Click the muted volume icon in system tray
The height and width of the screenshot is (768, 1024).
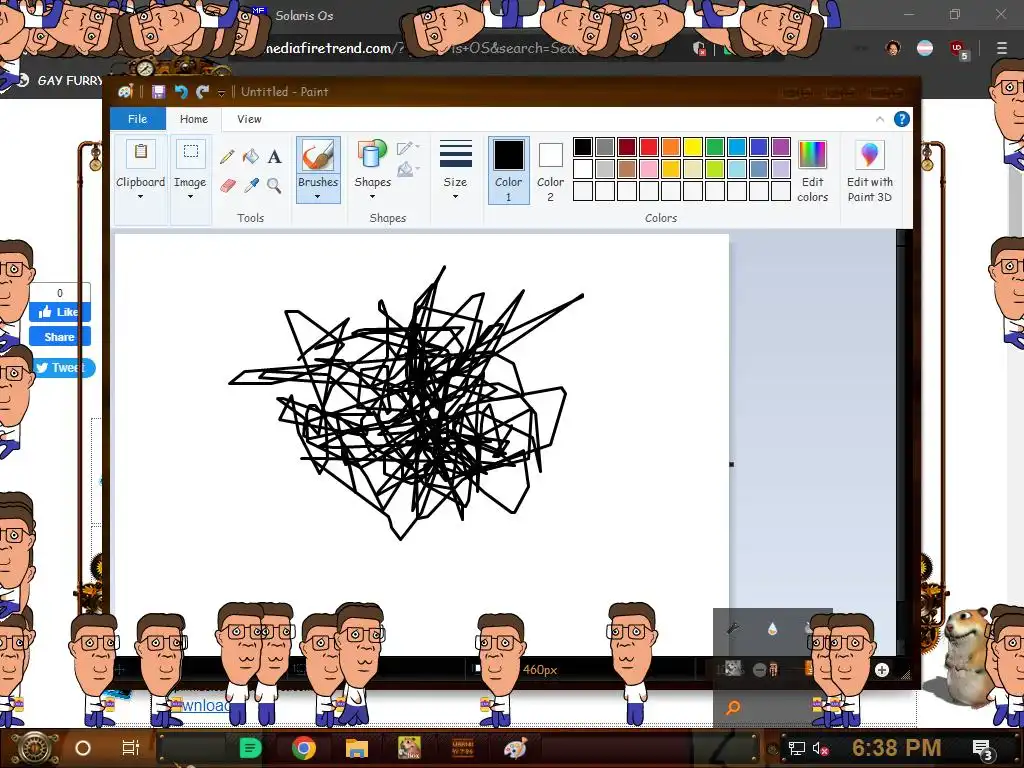[820, 748]
